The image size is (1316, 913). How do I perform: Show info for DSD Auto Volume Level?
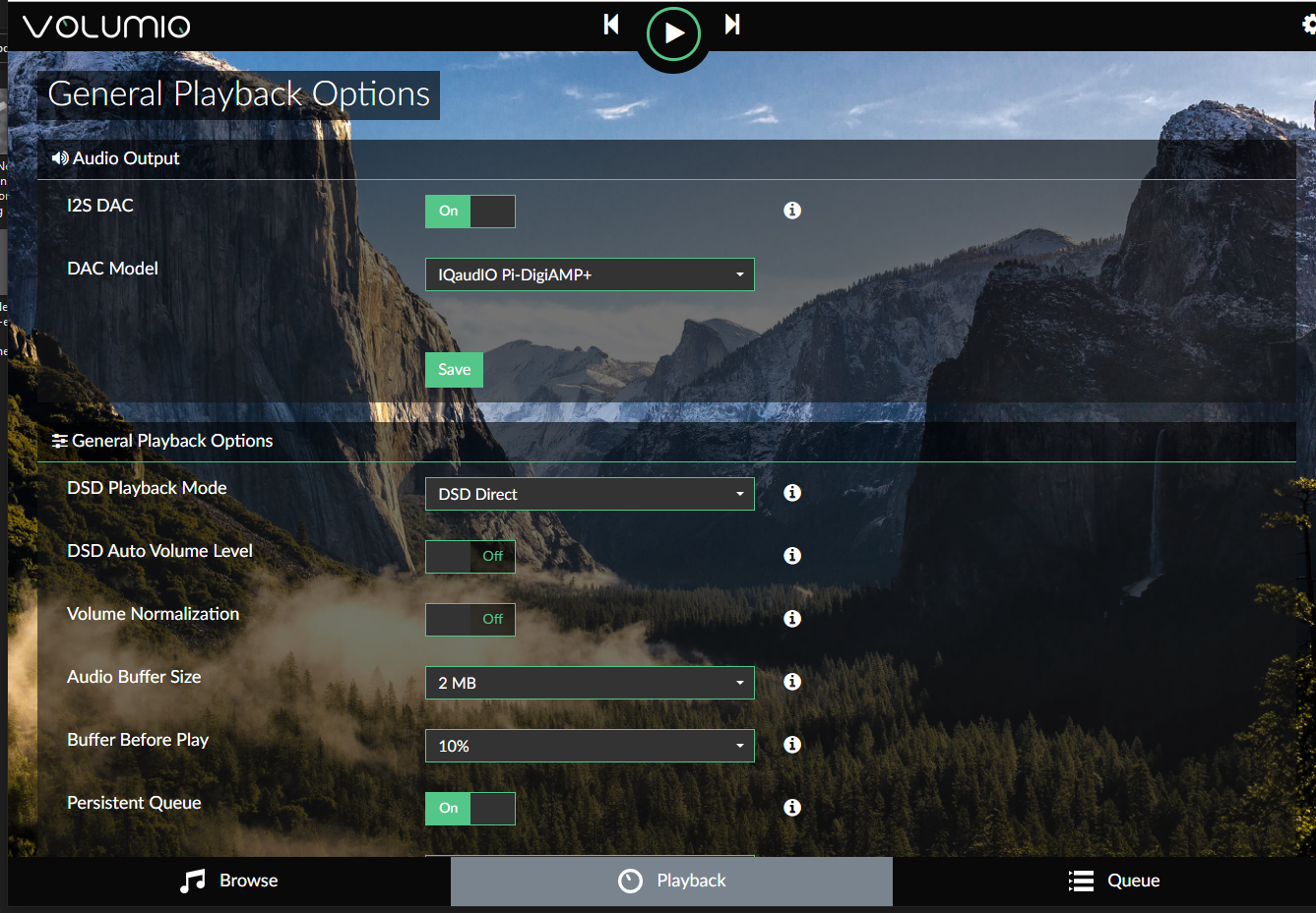791,556
